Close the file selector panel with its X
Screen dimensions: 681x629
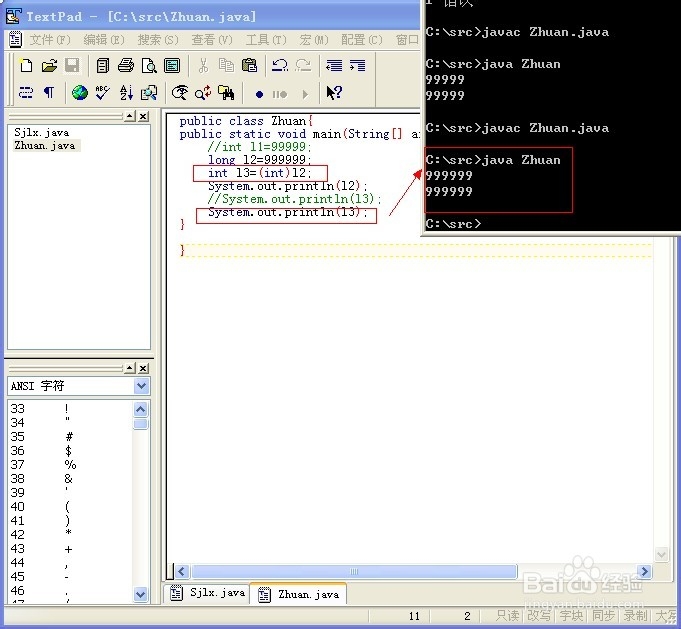click(x=143, y=116)
